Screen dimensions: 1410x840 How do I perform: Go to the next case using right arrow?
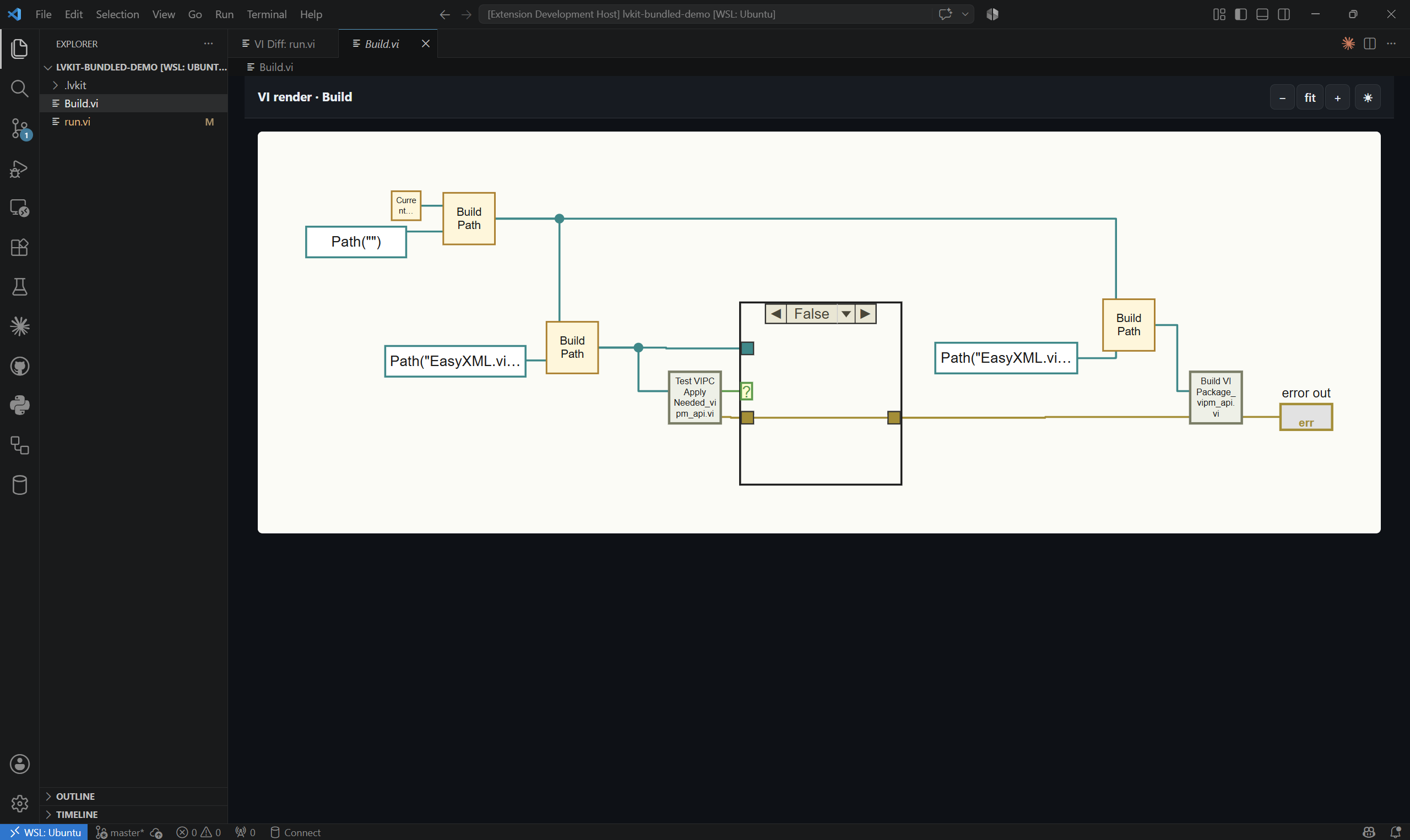pos(865,314)
